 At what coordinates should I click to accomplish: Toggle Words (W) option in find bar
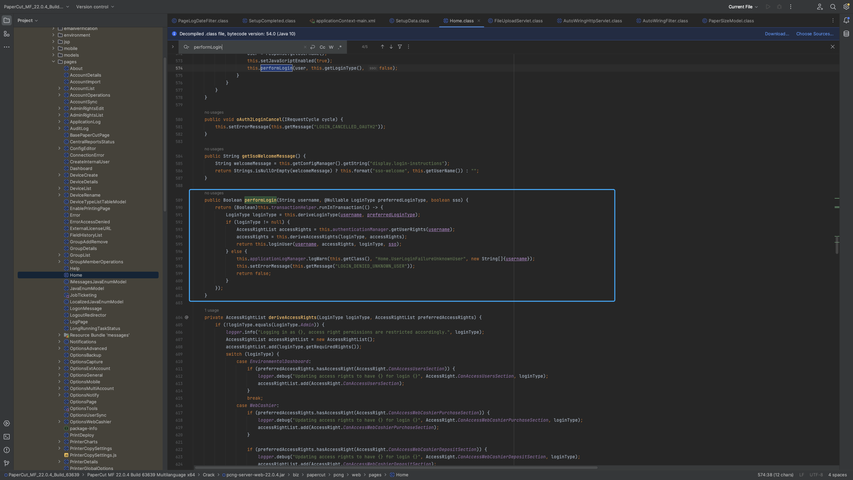click(331, 47)
